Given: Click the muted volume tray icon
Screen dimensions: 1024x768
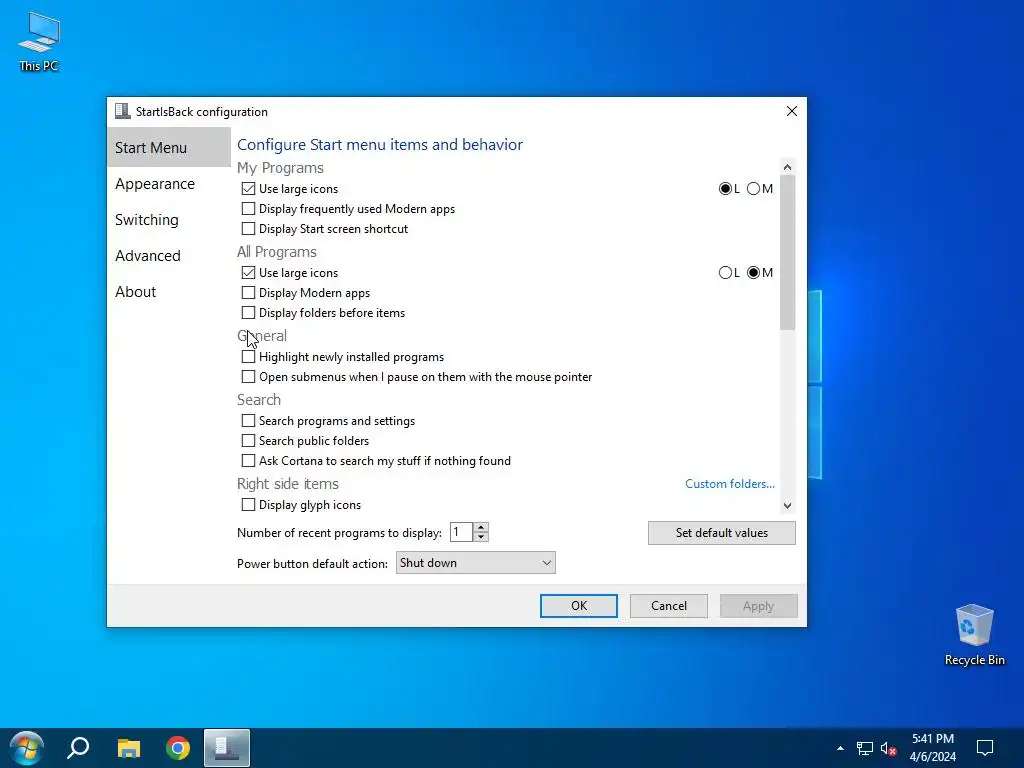Looking at the screenshot, I should (x=888, y=748).
